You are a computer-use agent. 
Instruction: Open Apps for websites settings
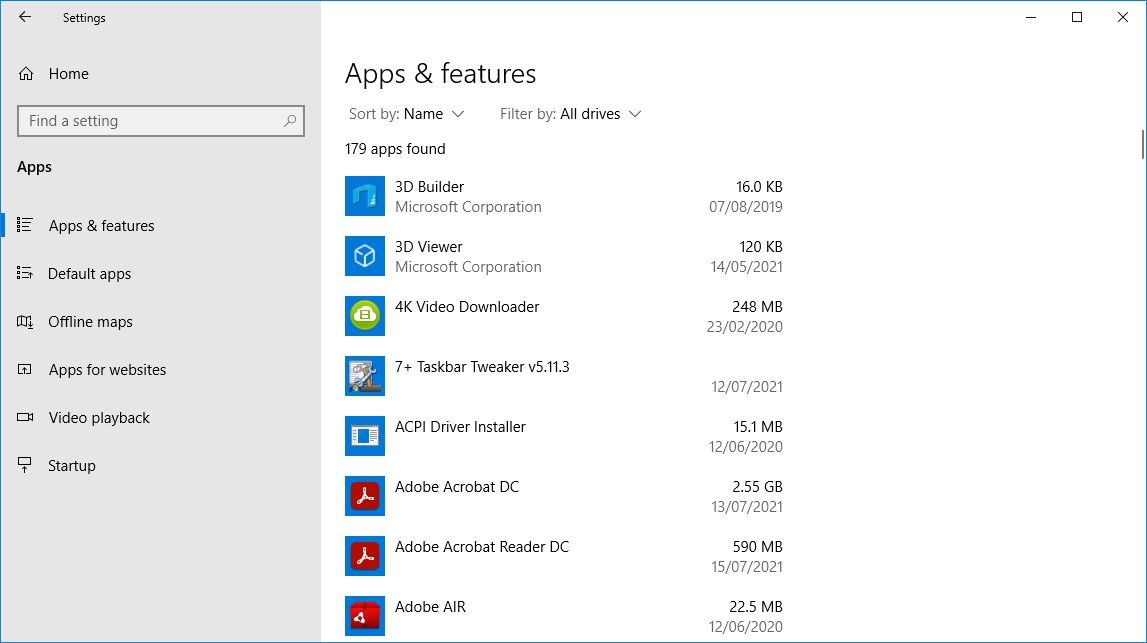pos(107,369)
